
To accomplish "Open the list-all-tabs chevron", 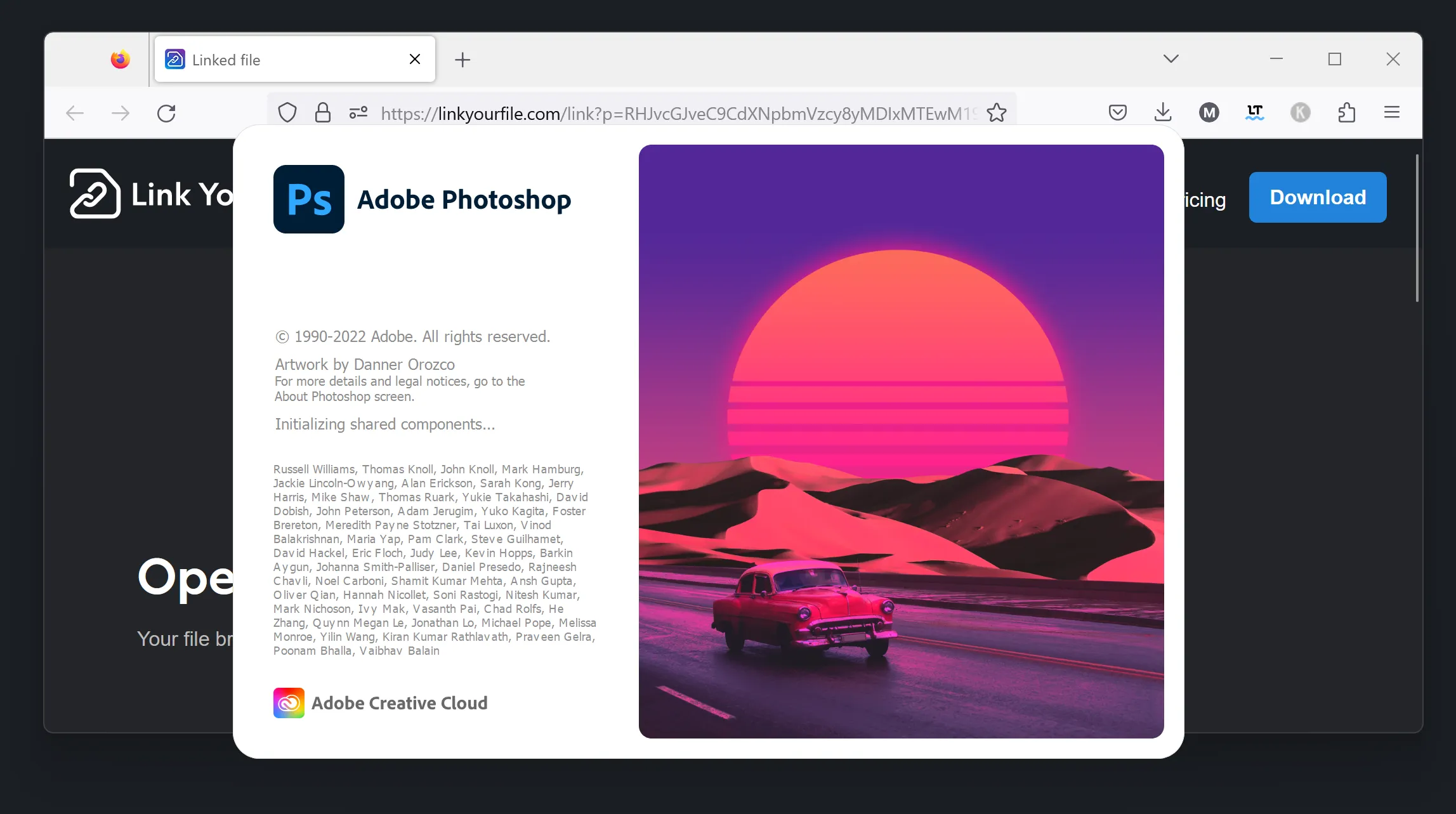I will 1170,58.
